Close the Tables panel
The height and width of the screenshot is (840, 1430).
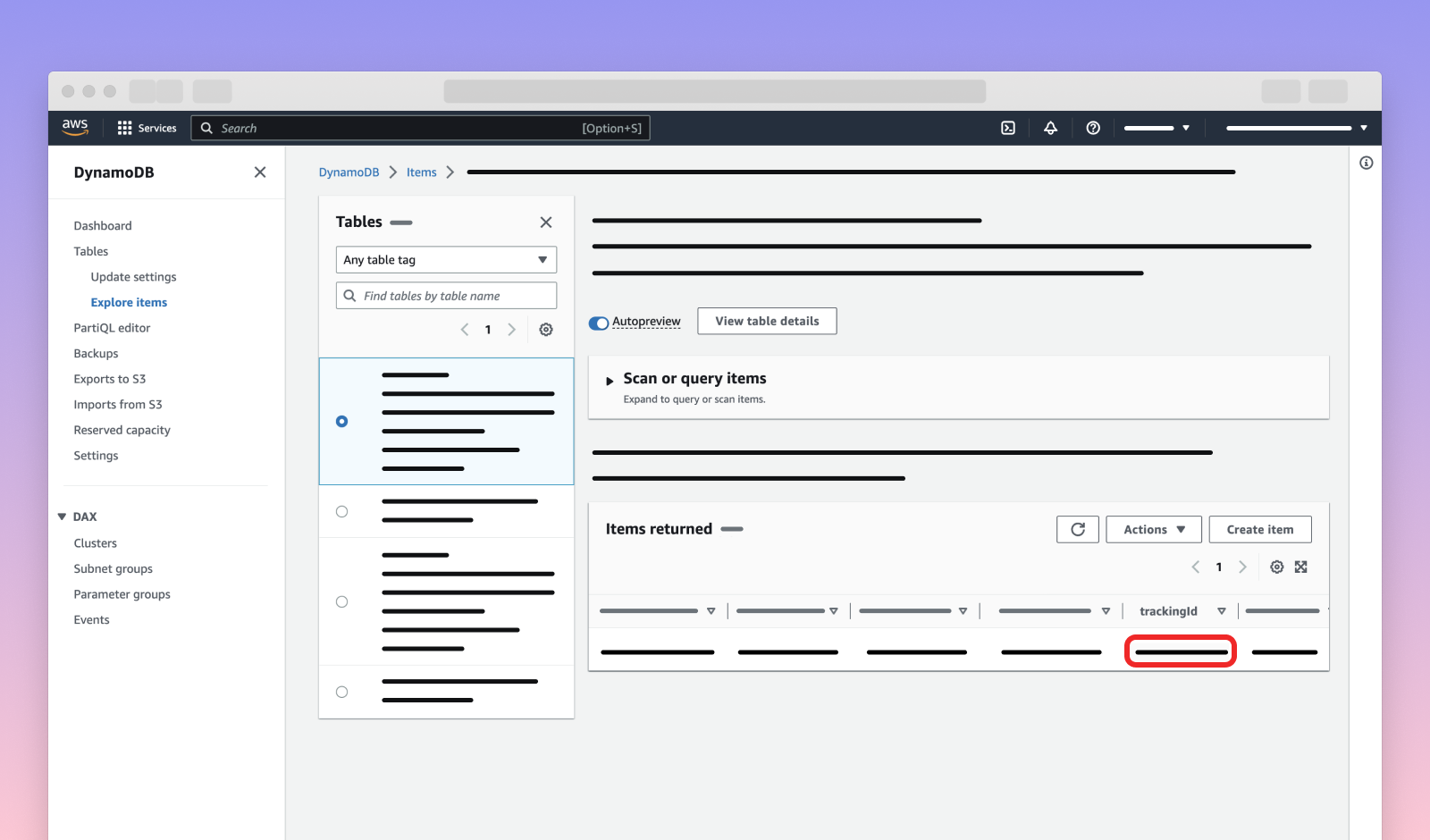pos(546,223)
